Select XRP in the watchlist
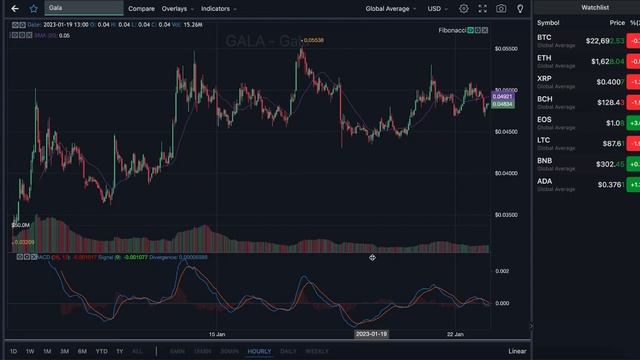 point(588,82)
